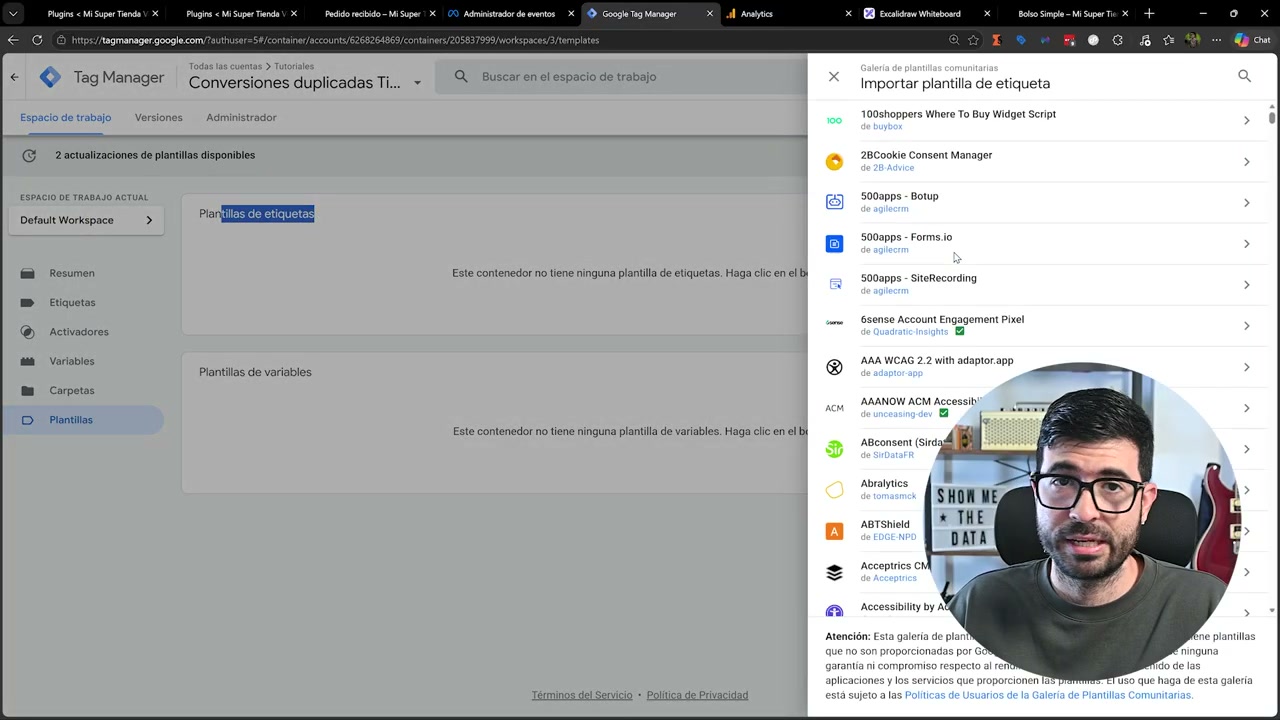Bookmark this page with the star icon
The width and height of the screenshot is (1280, 720).
pos(973,40)
